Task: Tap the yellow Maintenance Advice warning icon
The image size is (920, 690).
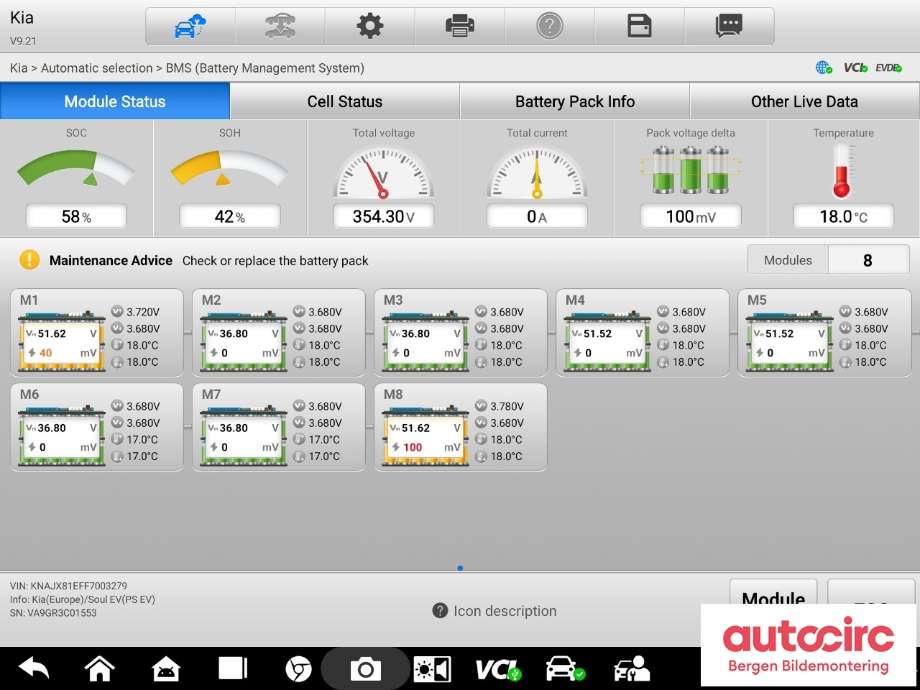Action: coord(29,260)
